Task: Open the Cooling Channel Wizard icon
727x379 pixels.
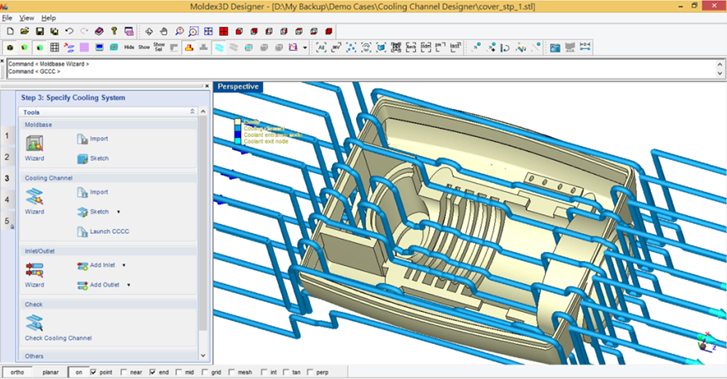Action: pyautogui.click(x=34, y=197)
